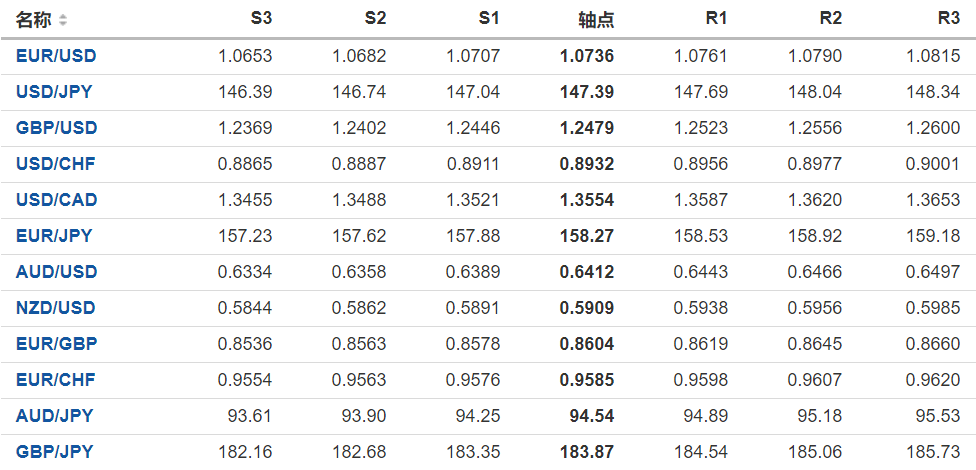Click the EUR/JPY pair name
This screenshot has height=470, width=976.
54,236
